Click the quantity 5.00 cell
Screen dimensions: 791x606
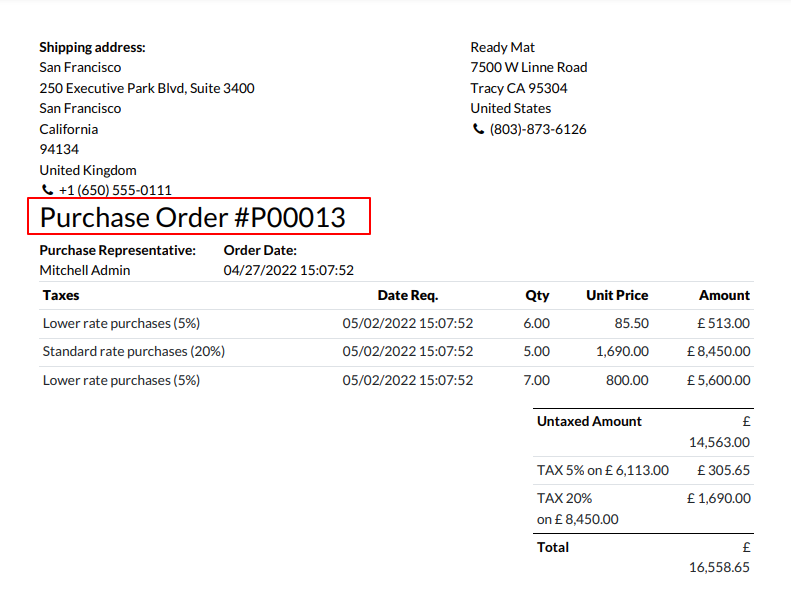pos(536,351)
